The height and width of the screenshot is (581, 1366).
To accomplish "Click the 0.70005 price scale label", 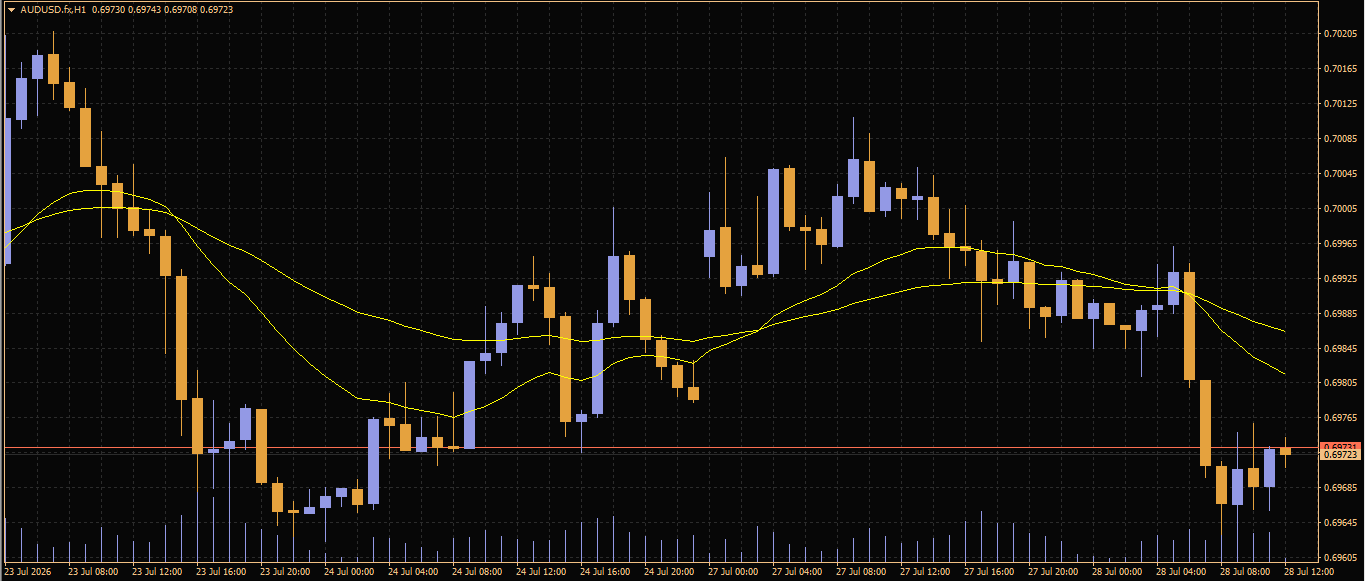I will (x=1339, y=209).
